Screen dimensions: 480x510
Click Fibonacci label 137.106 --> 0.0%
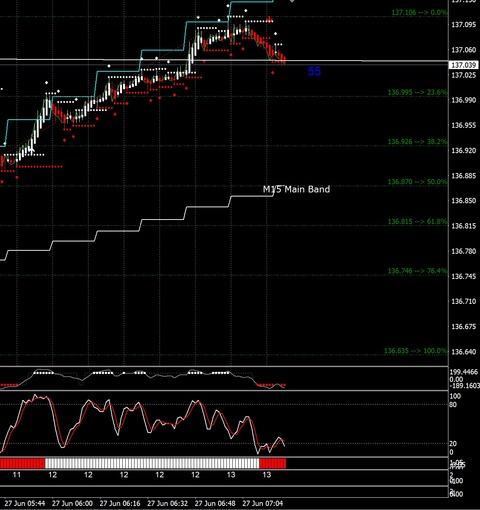[419, 13]
